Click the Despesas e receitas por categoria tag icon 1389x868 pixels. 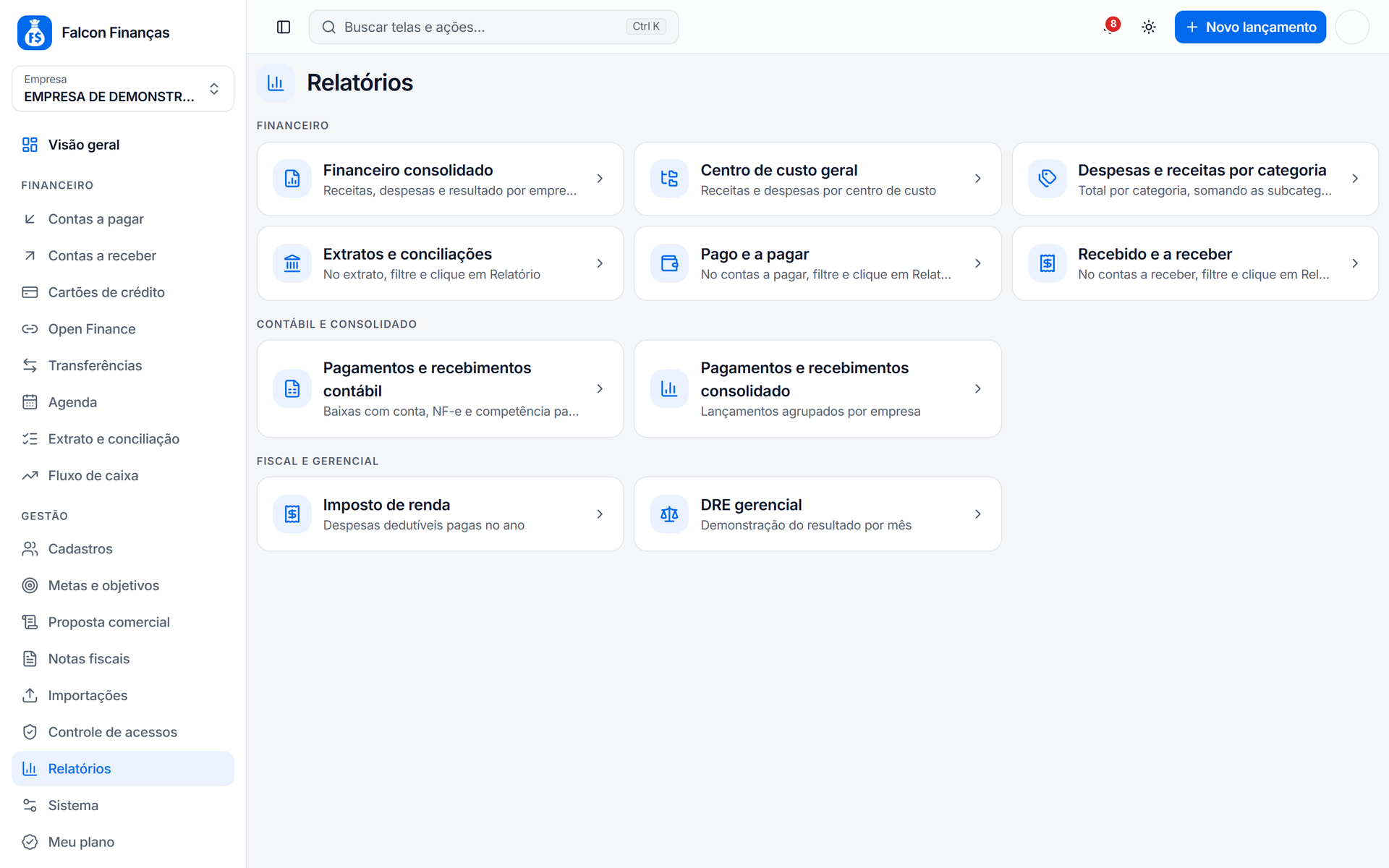coord(1047,179)
